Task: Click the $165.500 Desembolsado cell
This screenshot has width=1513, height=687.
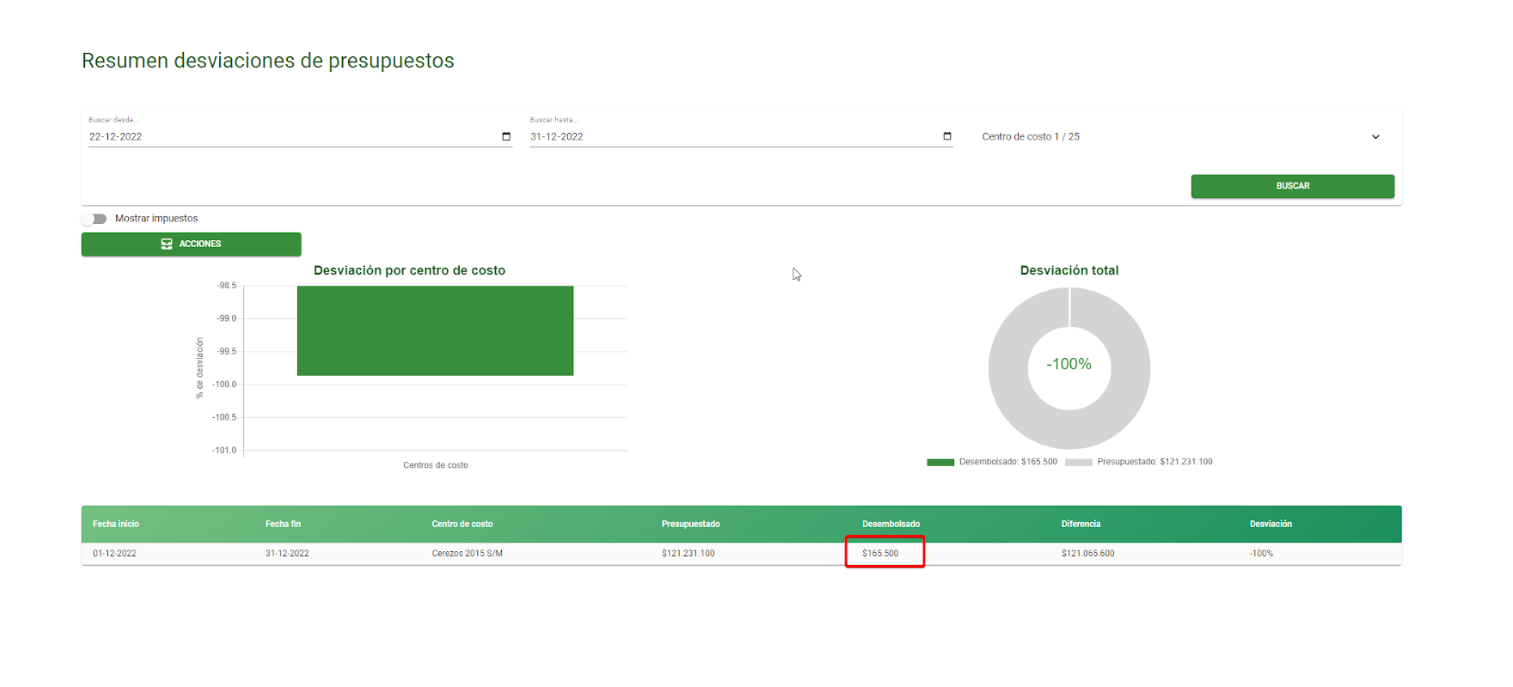Action: [x=880, y=554]
